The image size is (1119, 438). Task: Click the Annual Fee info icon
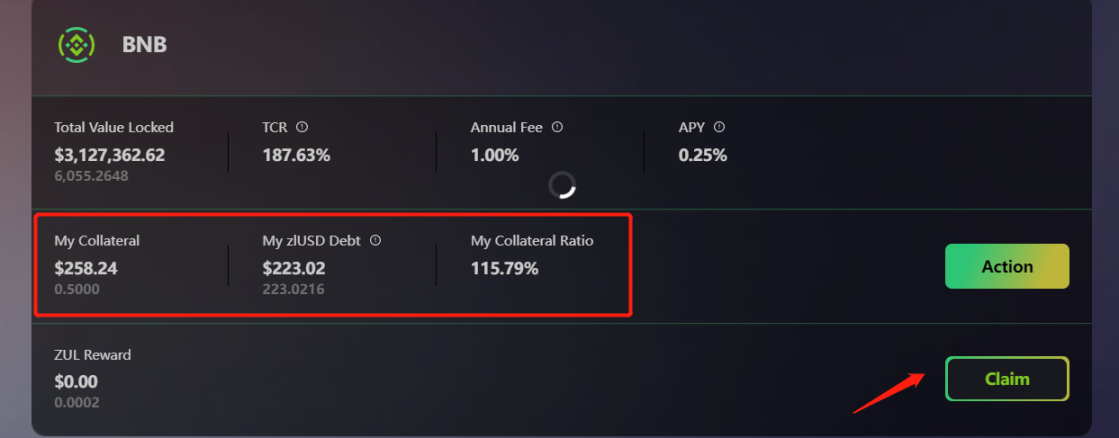[x=558, y=127]
